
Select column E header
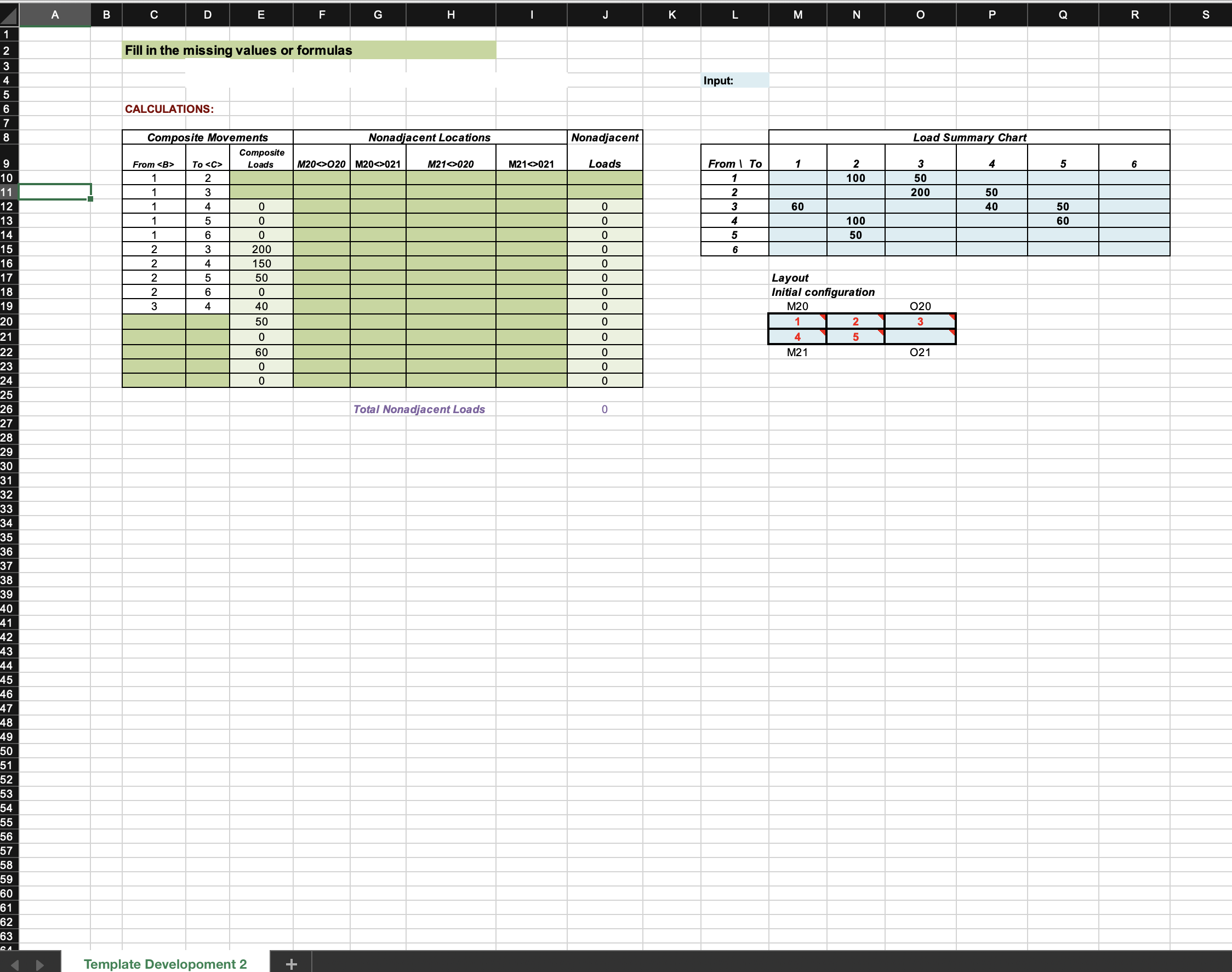click(x=261, y=15)
